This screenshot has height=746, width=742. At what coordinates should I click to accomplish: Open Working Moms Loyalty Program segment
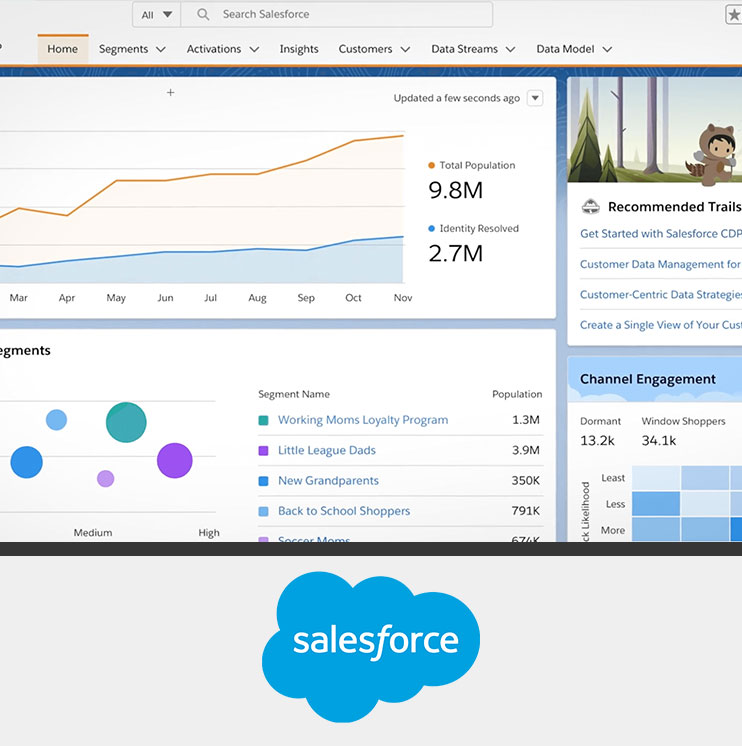pyautogui.click(x=362, y=420)
